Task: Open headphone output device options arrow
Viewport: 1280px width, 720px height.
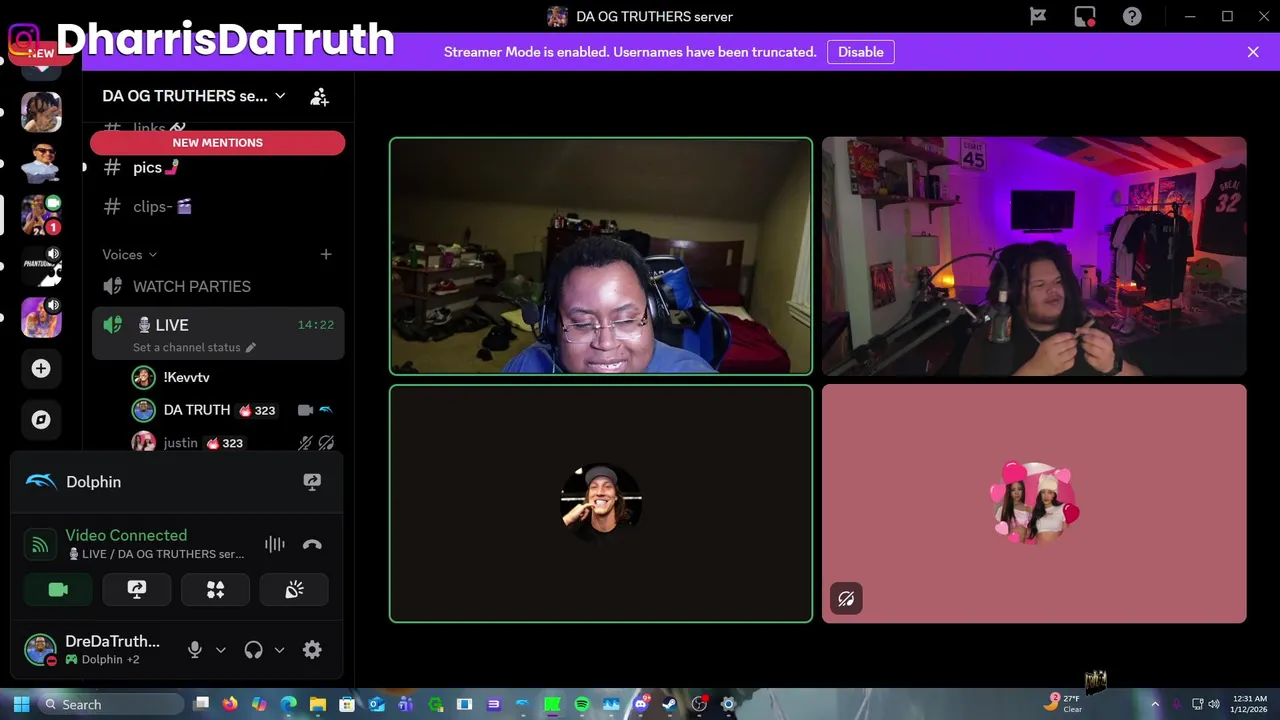Action: [279, 650]
